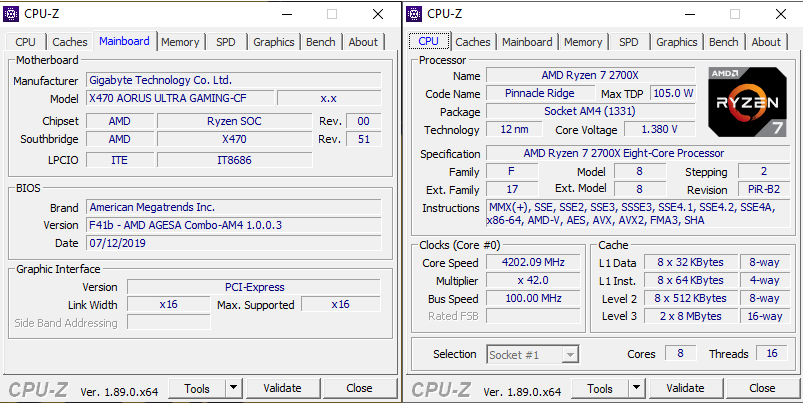Image resolution: width=803 pixels, height=403 pixels.
Task: Click the Core Voltage 1.380 V field
Action: point(660,130)
